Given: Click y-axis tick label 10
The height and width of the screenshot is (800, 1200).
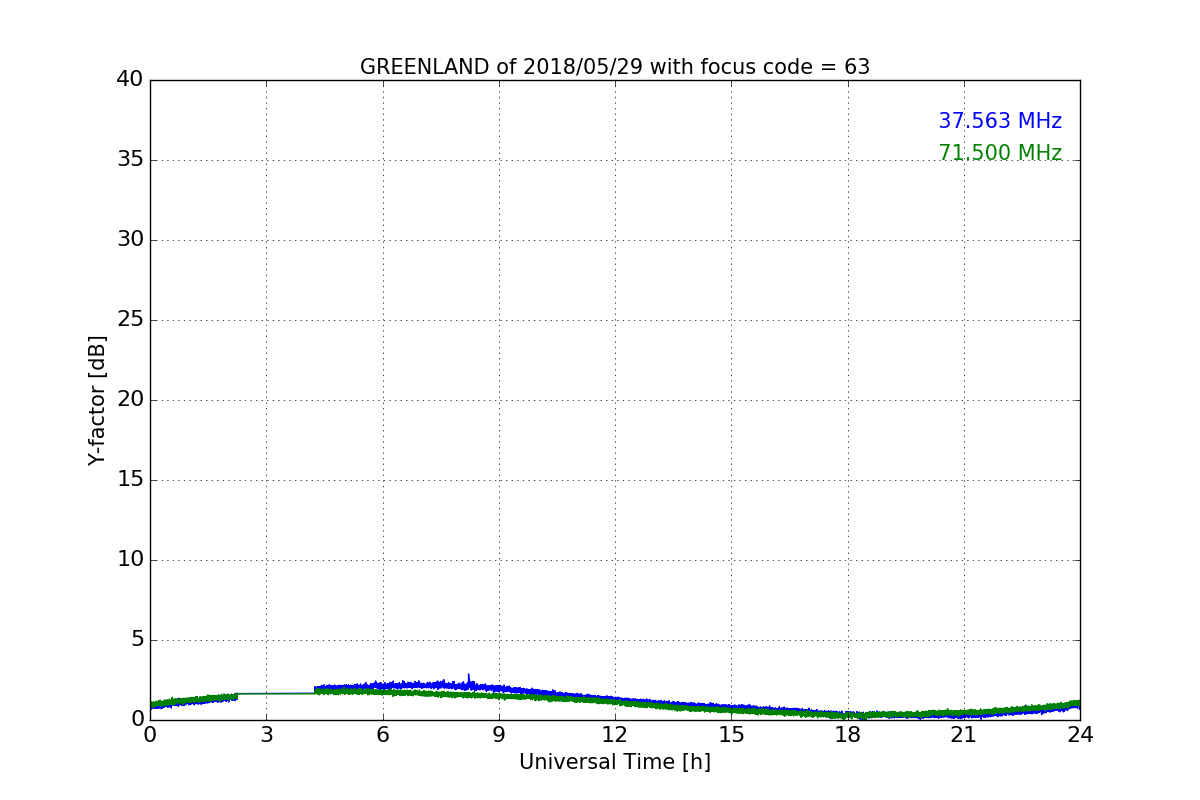Looking at the screenshot, I should 130,559.
